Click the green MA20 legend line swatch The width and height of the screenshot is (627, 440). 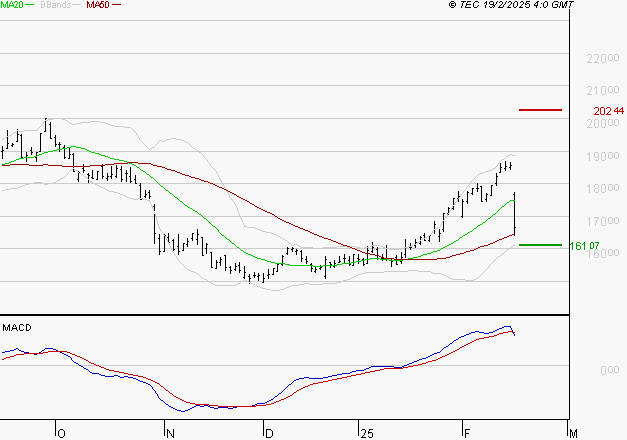pyautogui.click(x=31, y=5)
